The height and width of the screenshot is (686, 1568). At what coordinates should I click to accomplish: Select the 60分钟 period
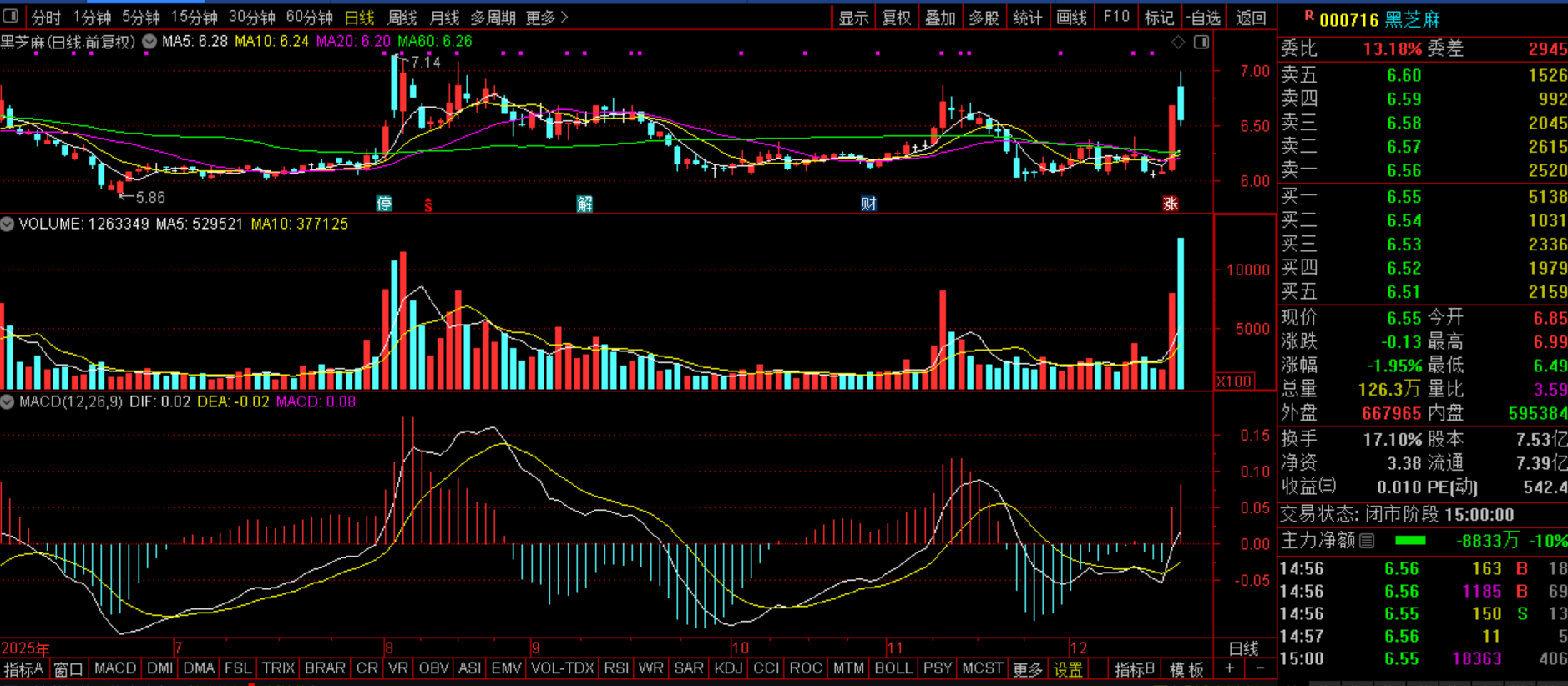(x=309, y=18)
